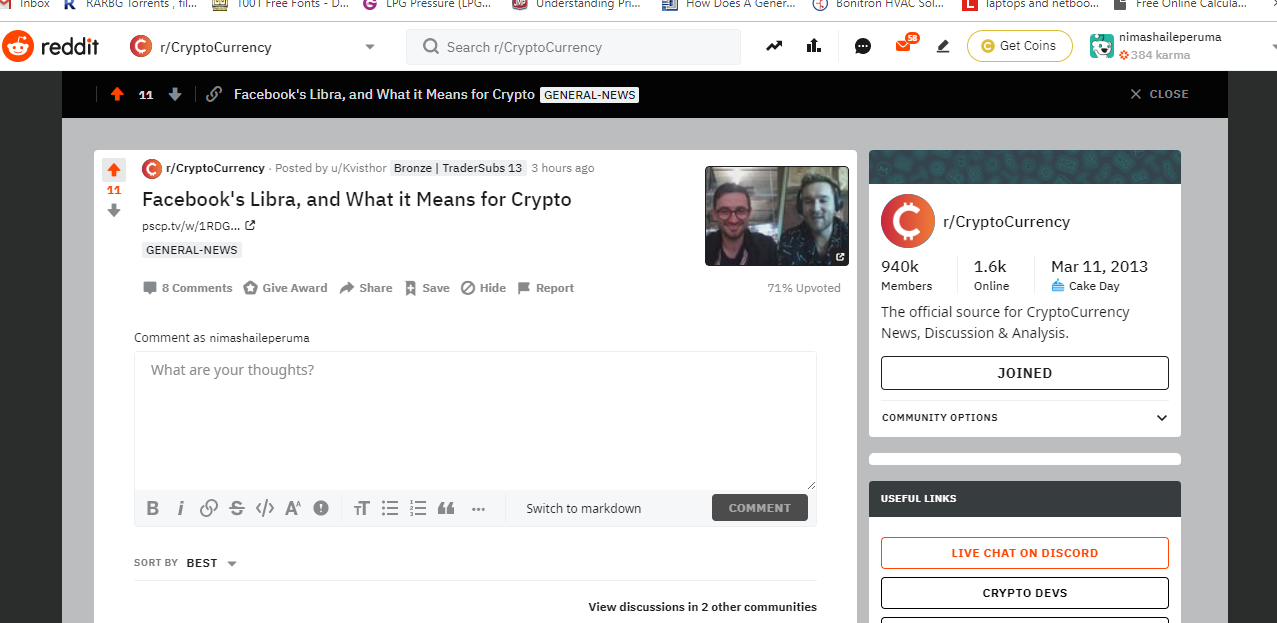Click 8 Comments
1277x623 pixels.
click(x=188, y=288)
